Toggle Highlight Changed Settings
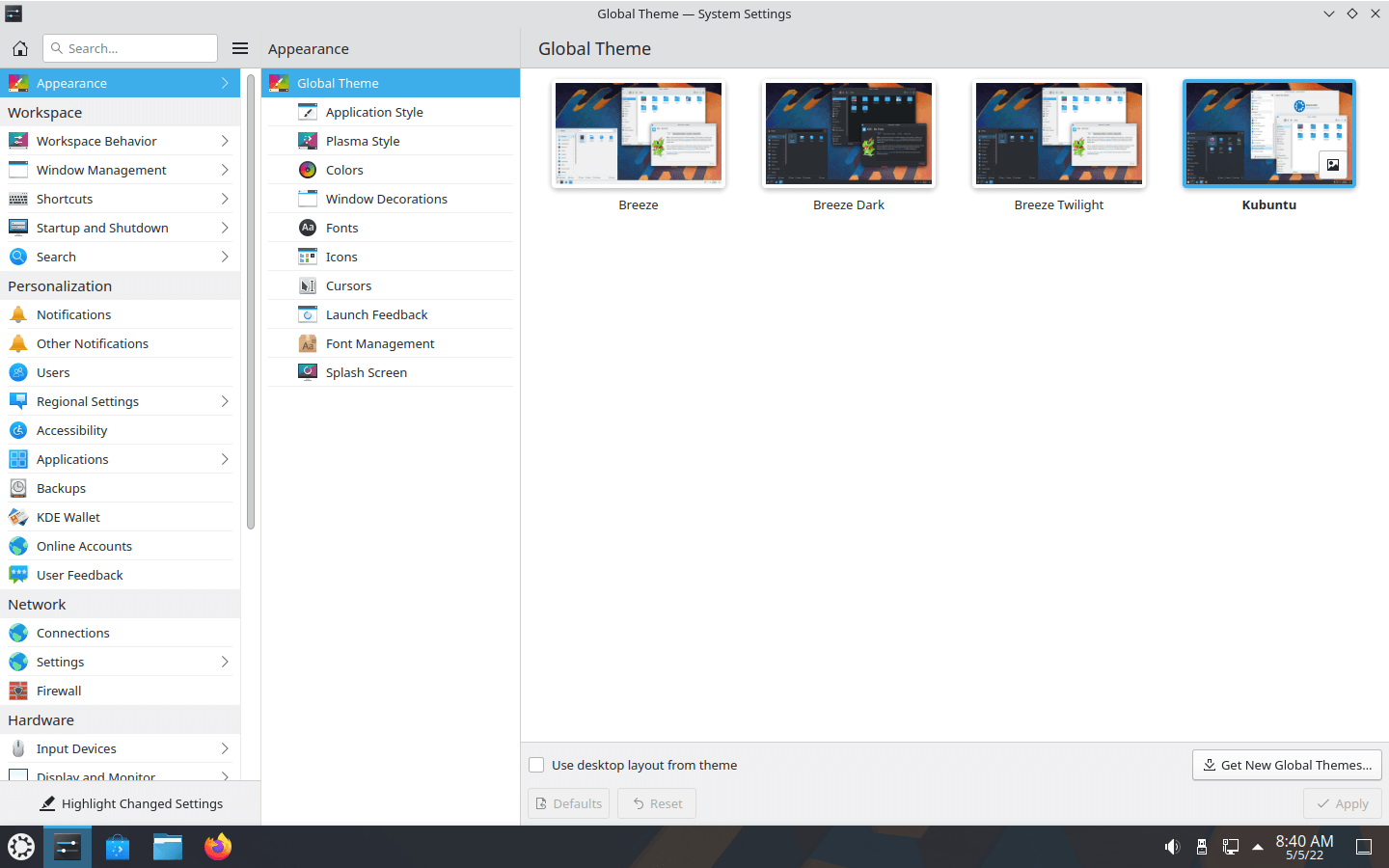This screenshot has width=1389, height=868. (130, 803)
